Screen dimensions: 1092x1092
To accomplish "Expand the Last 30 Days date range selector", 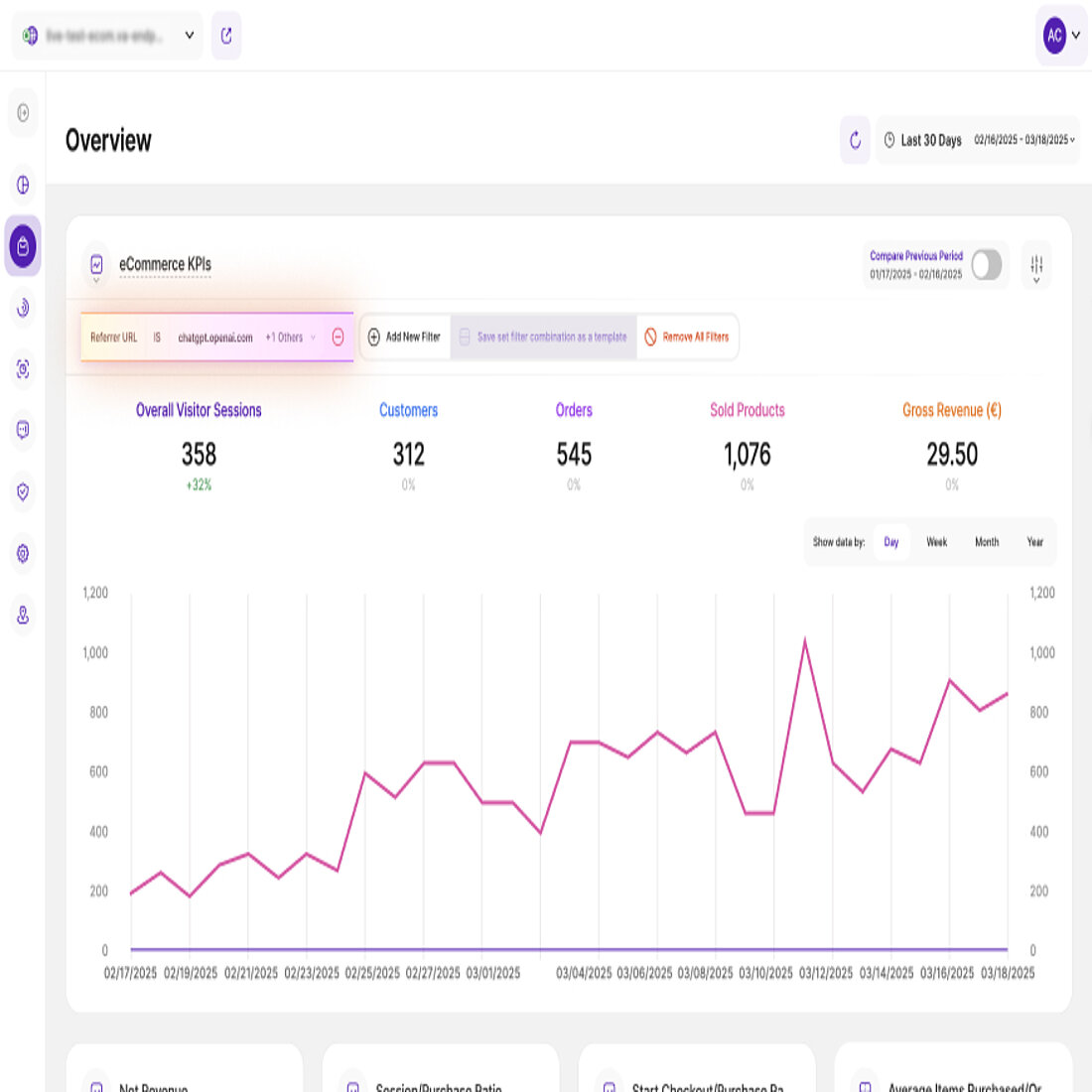I will pos(977,140).
